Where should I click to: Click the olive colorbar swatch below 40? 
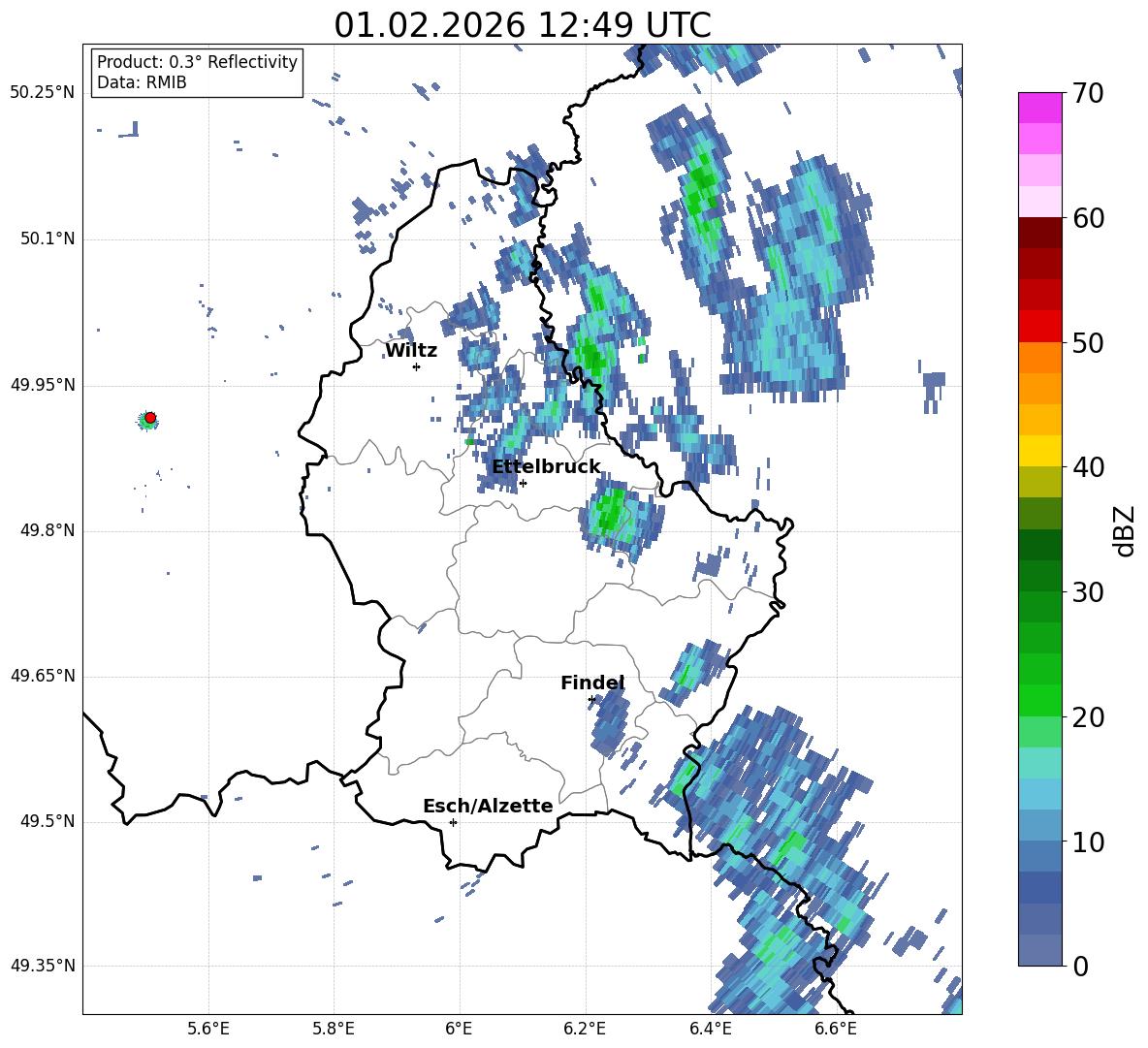pos(1040,482)
